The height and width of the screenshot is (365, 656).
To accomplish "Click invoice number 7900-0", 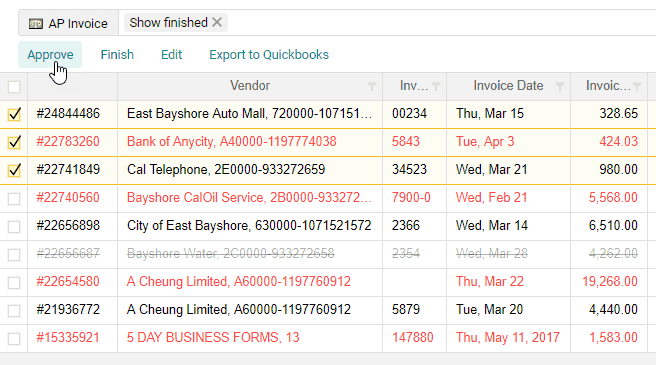I will 411,198.
